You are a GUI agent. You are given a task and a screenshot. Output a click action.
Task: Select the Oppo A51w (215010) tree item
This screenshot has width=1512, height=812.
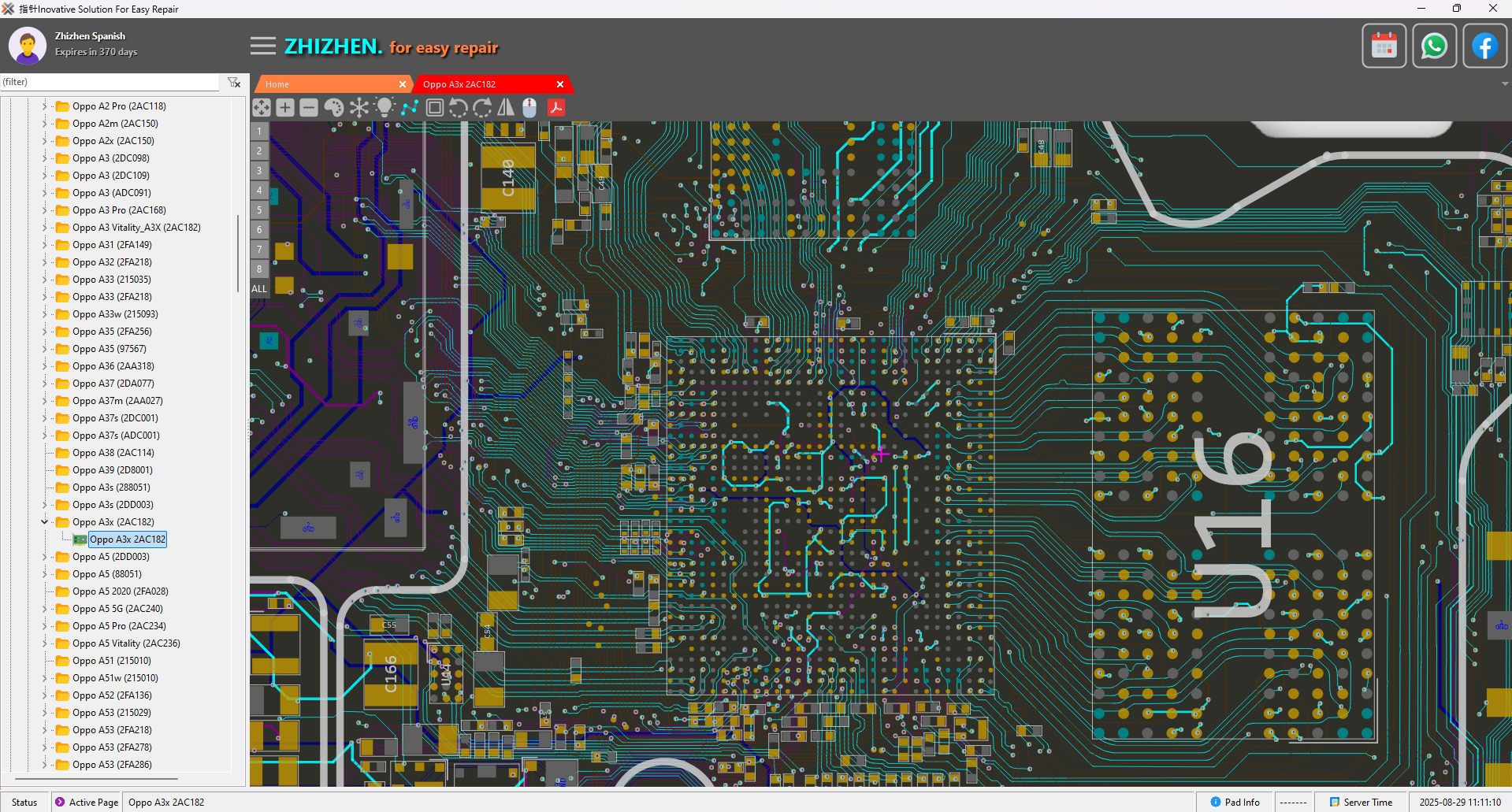pos(115,678)
